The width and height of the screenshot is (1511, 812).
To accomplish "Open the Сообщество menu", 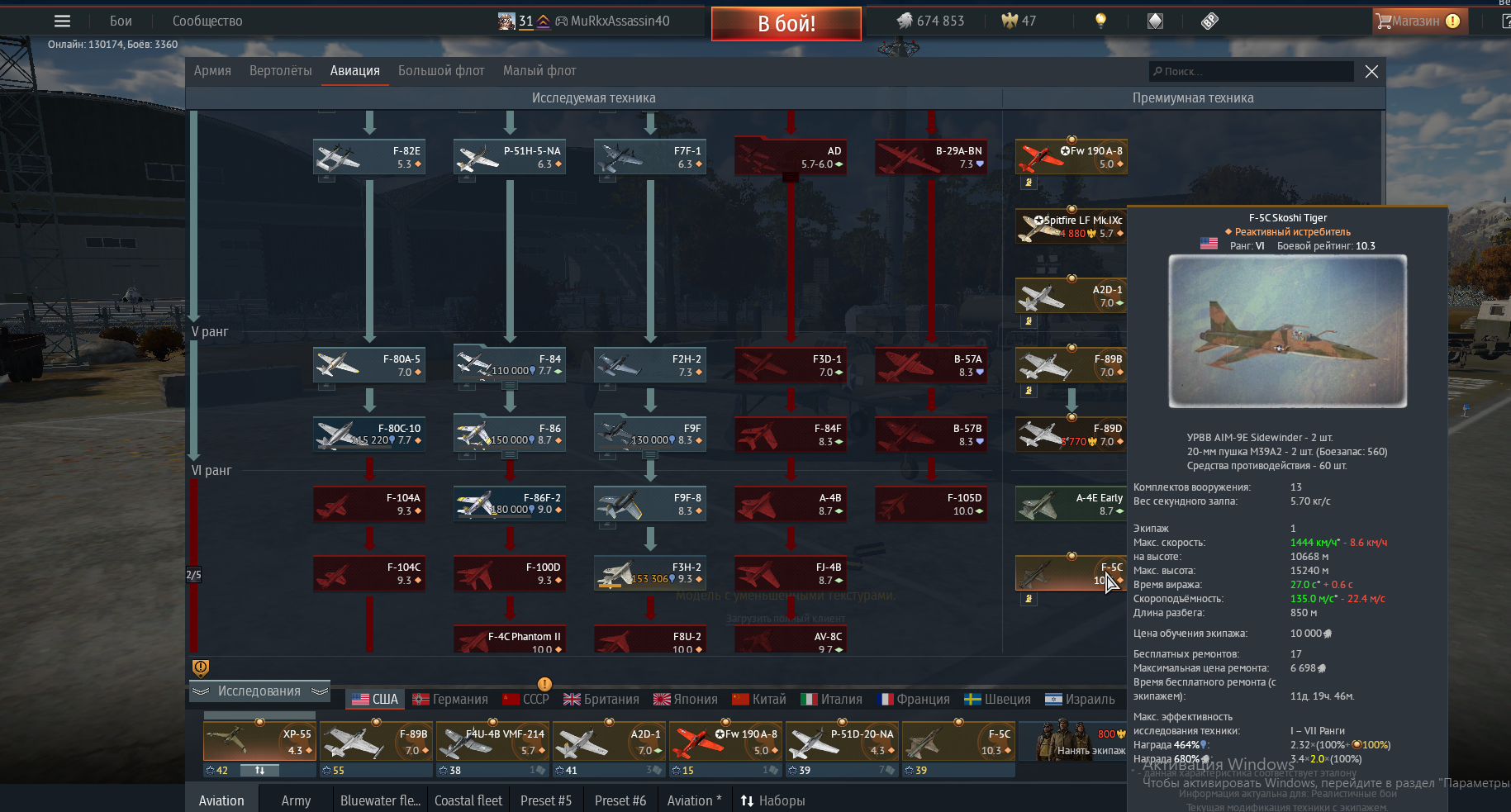I will coord(207,21).
